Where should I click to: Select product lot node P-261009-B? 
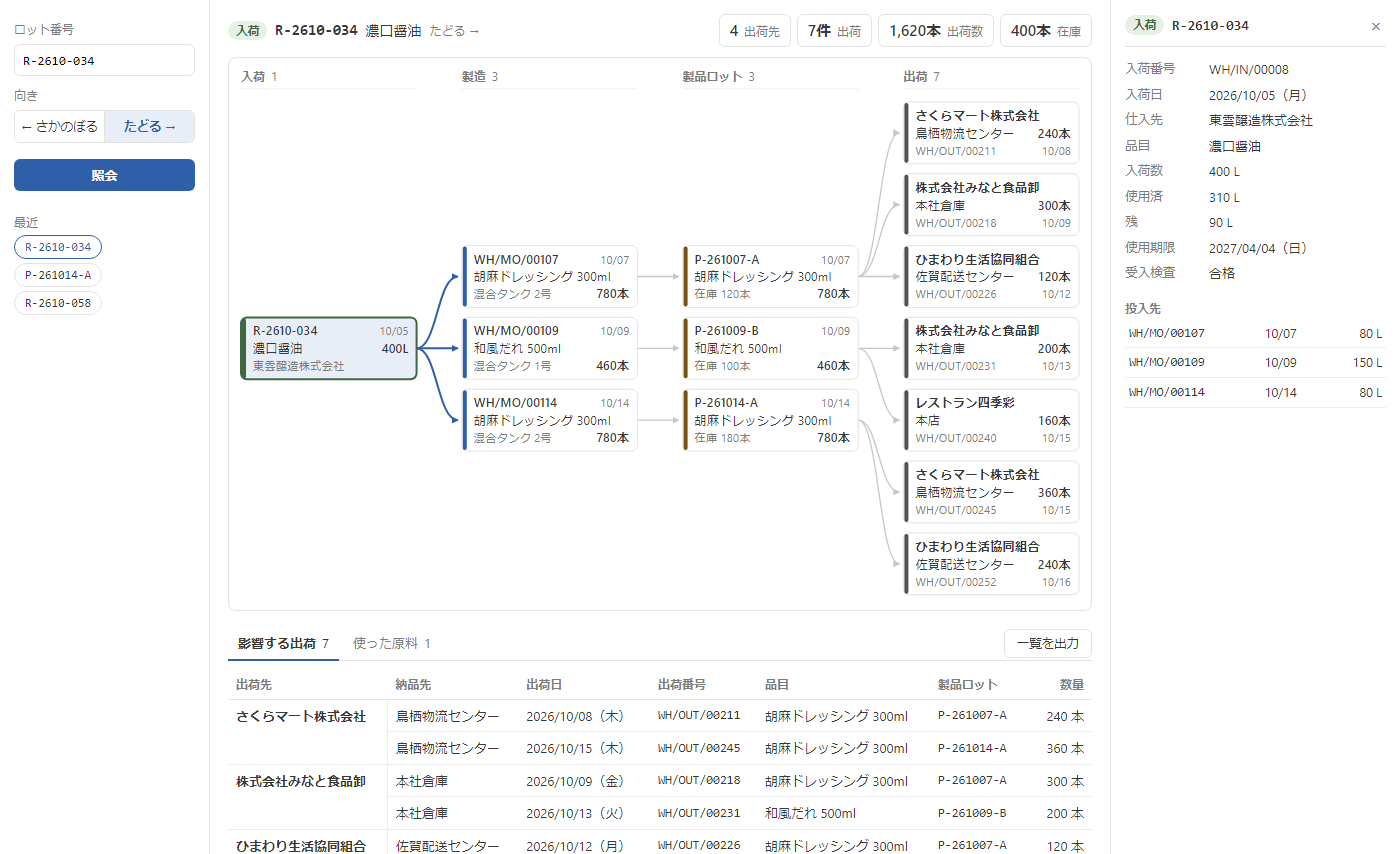pyautogui.click(x=771, y=349)
